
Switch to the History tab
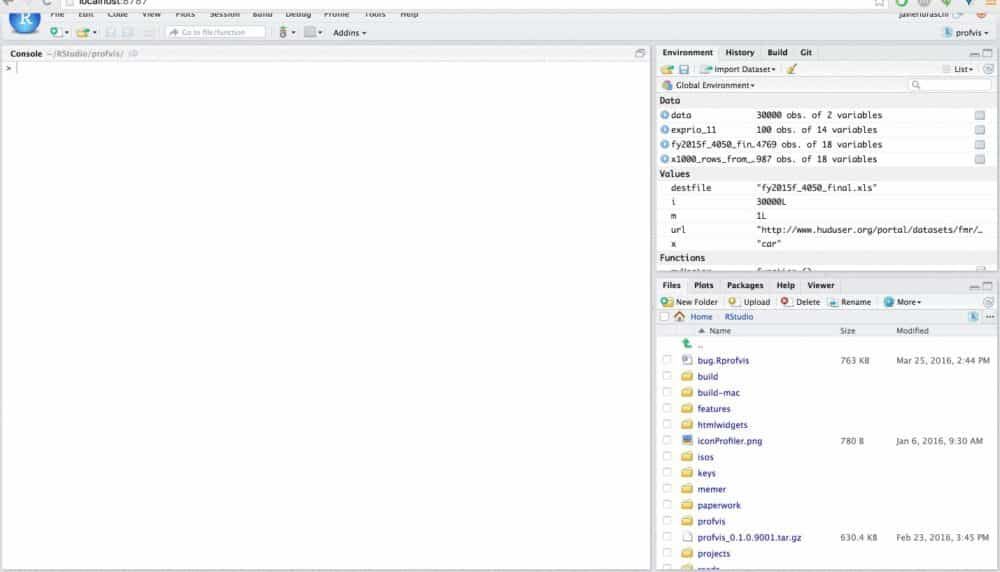[740, 52]
